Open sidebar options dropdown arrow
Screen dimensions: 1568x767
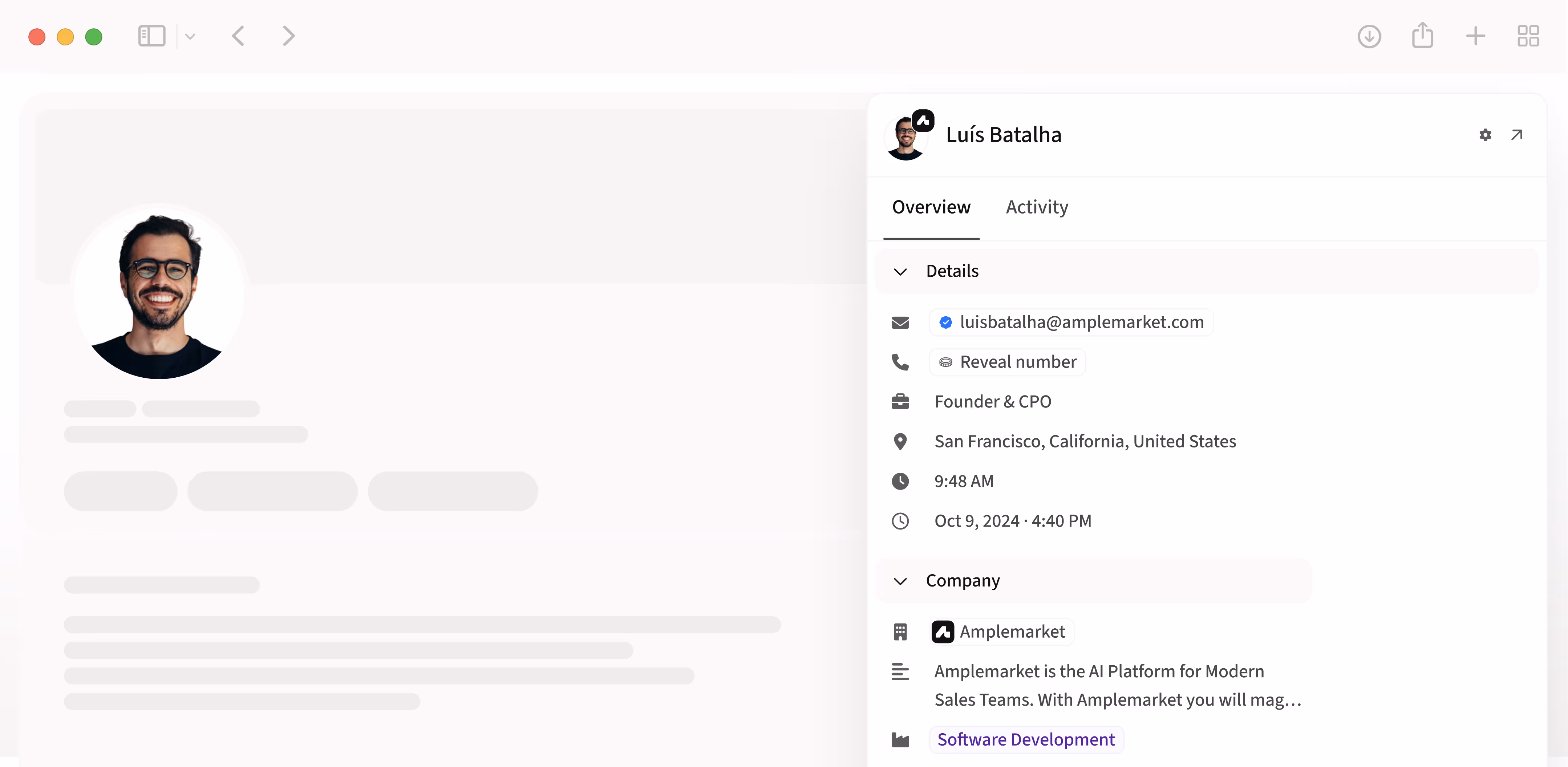[x=190, y=37]
